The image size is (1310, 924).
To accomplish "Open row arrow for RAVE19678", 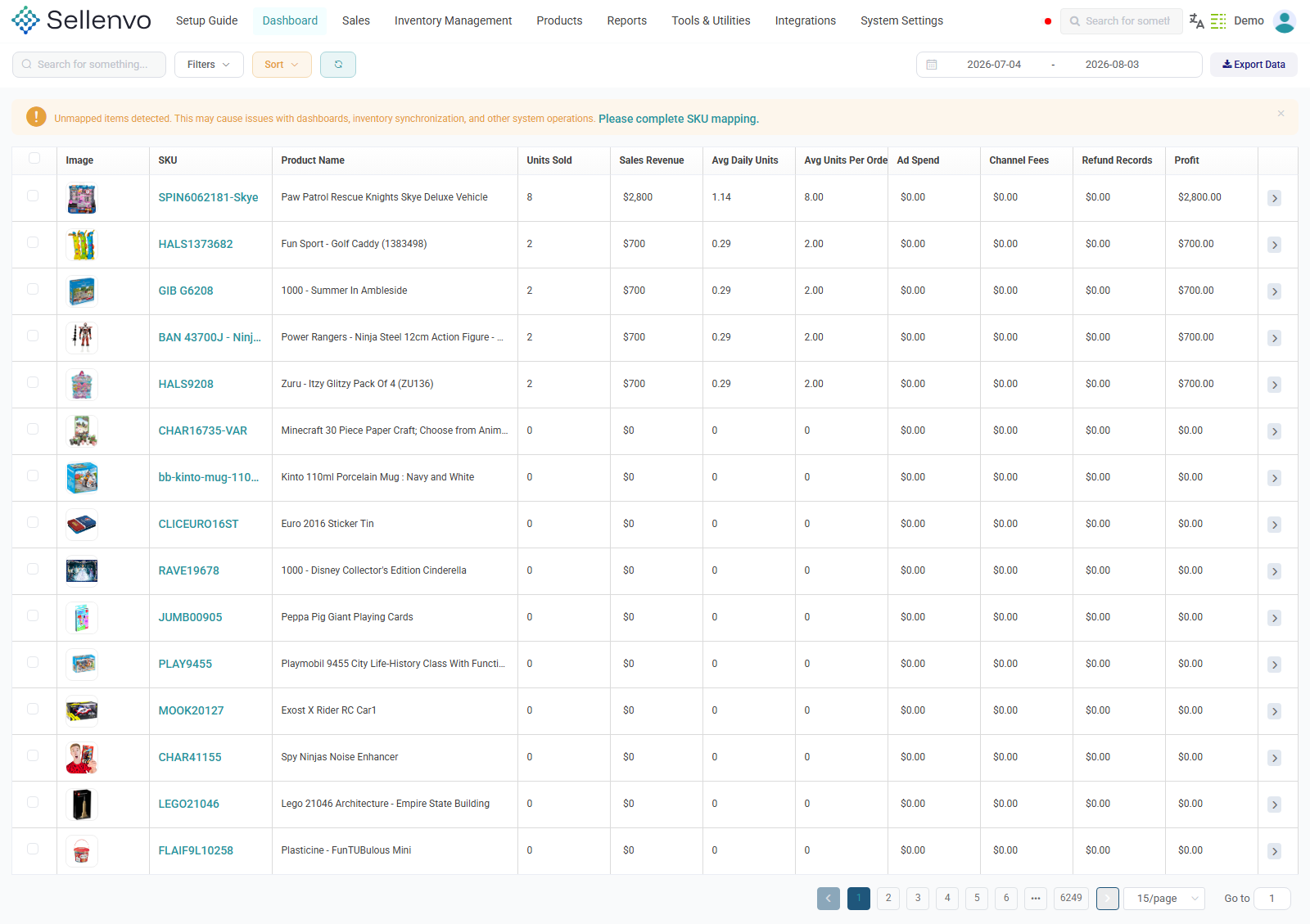I will click(1274, 571).
